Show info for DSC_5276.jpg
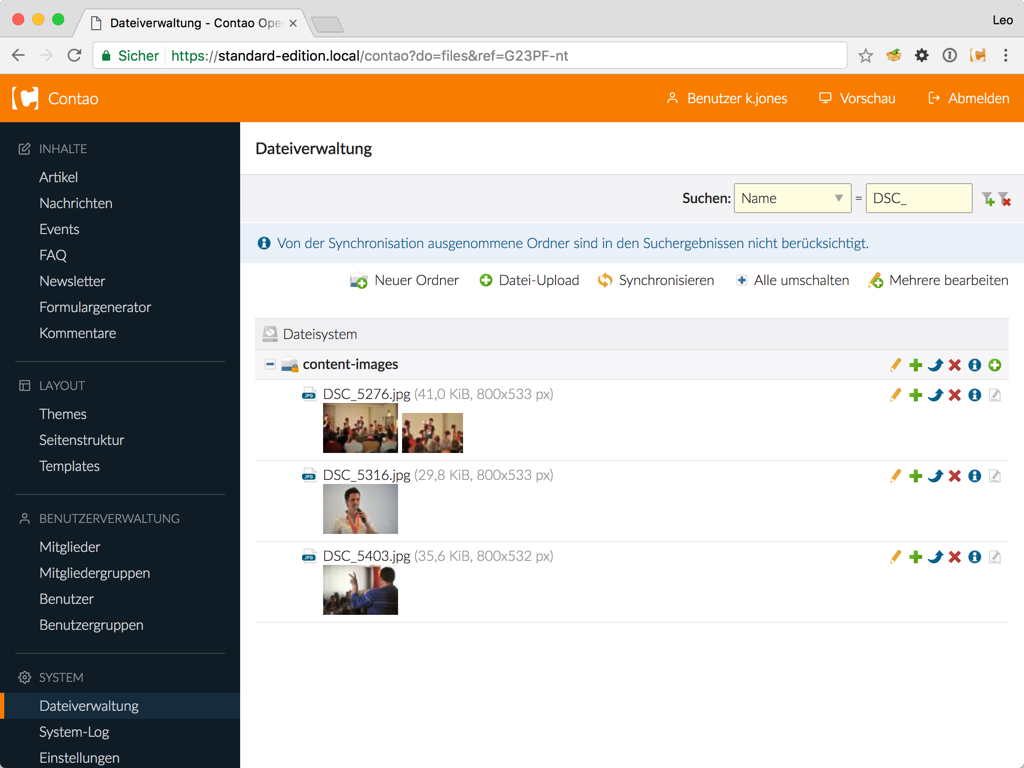 (974, 395)
